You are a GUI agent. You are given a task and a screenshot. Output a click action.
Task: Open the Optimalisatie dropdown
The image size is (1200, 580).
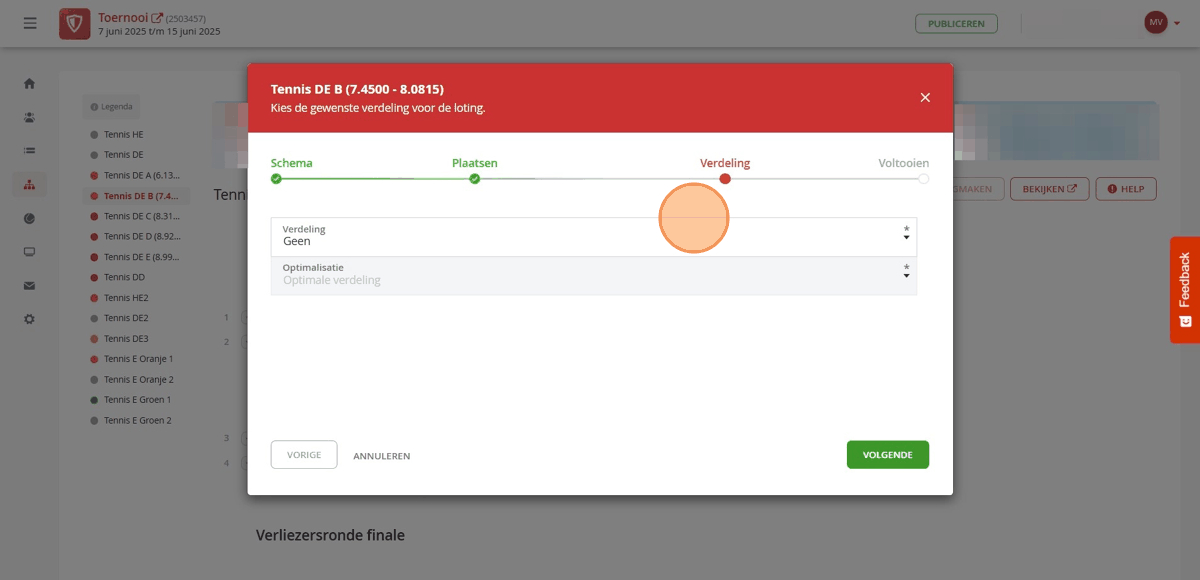coord(594,275)
